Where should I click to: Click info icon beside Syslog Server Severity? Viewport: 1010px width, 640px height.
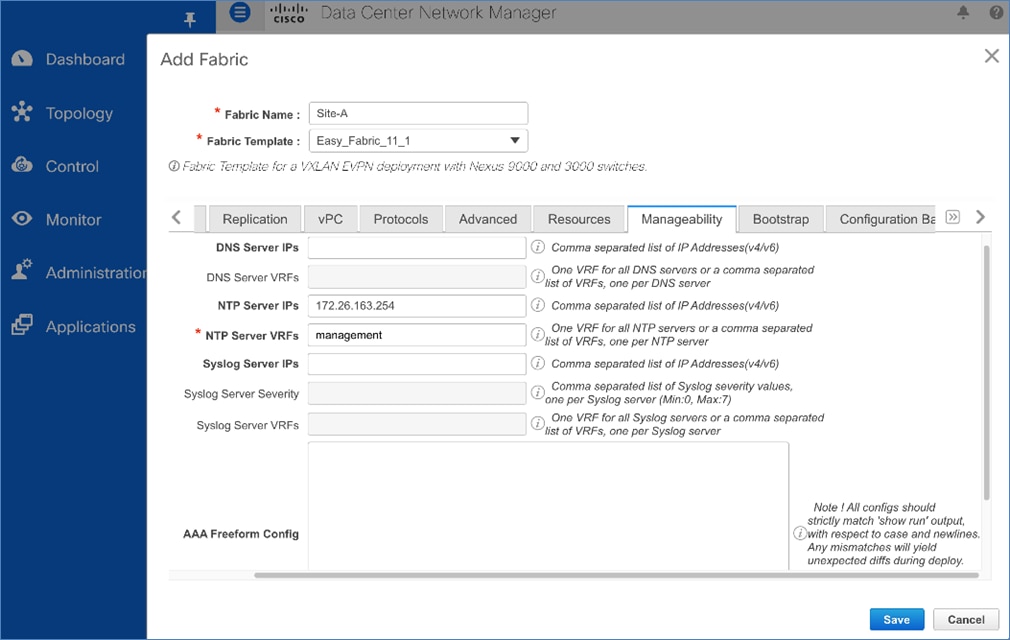click(537, 392)
